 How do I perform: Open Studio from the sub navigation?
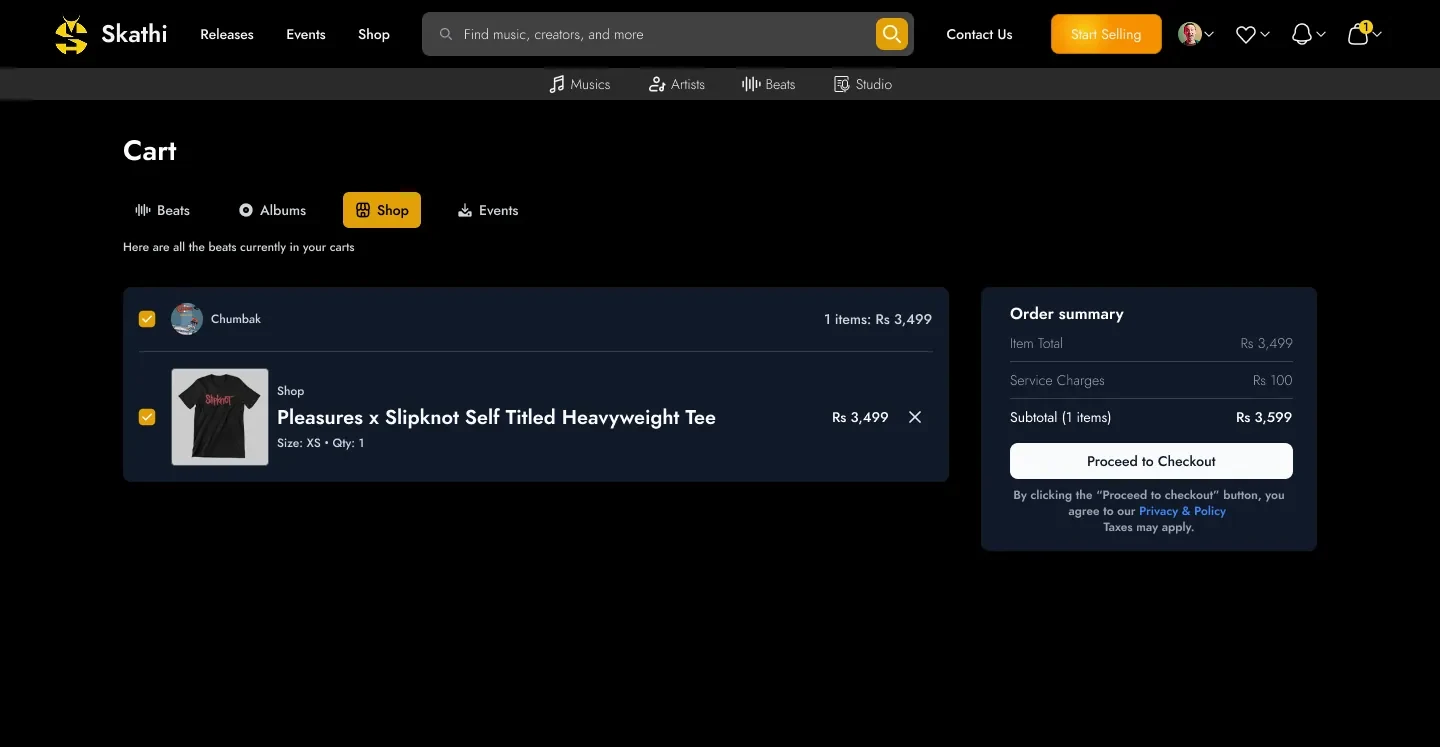coord(863,84)
